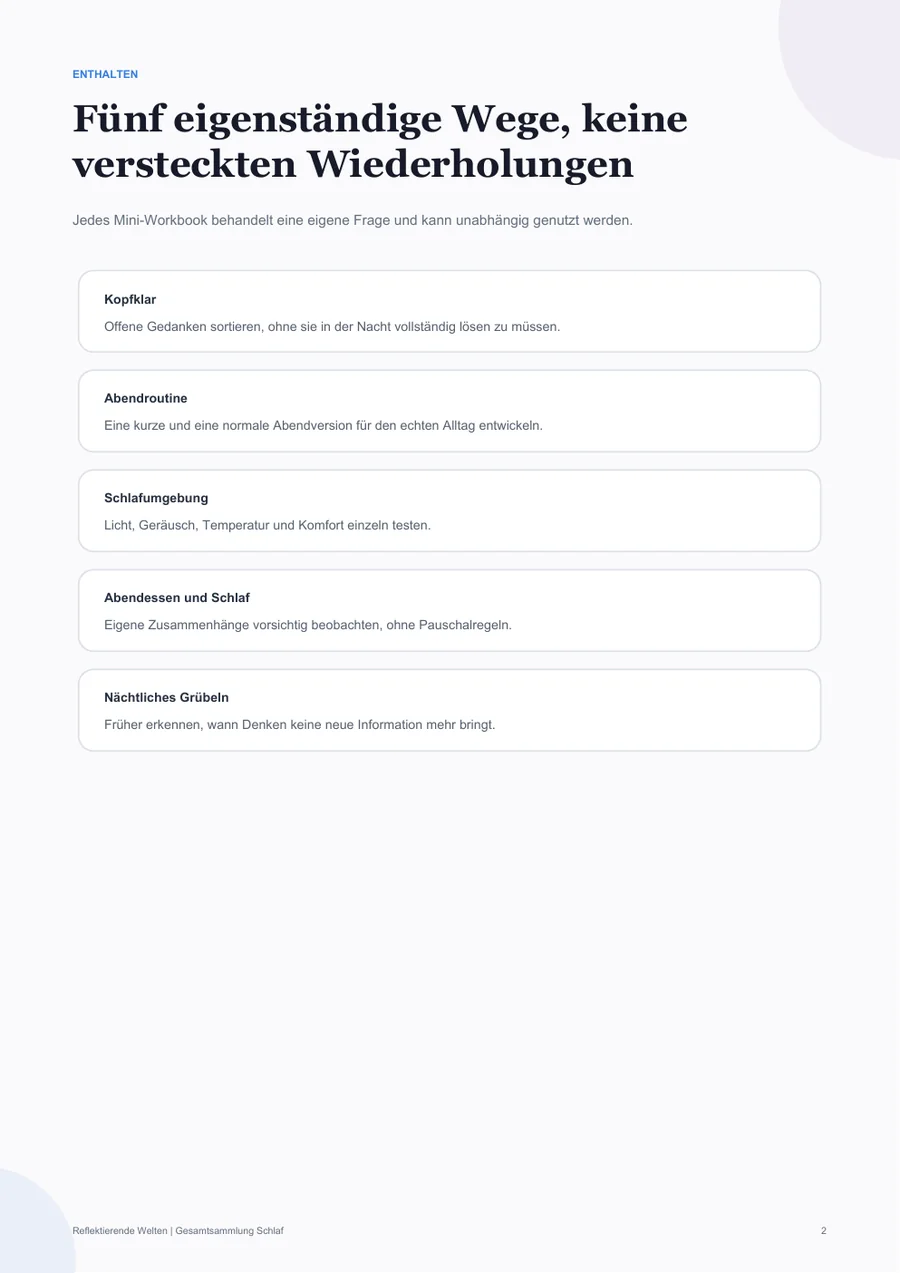Click the Kopfklar description about Offene Gedanken
The height and width of the screenshot is (1273, 900).
click(332, 326)
